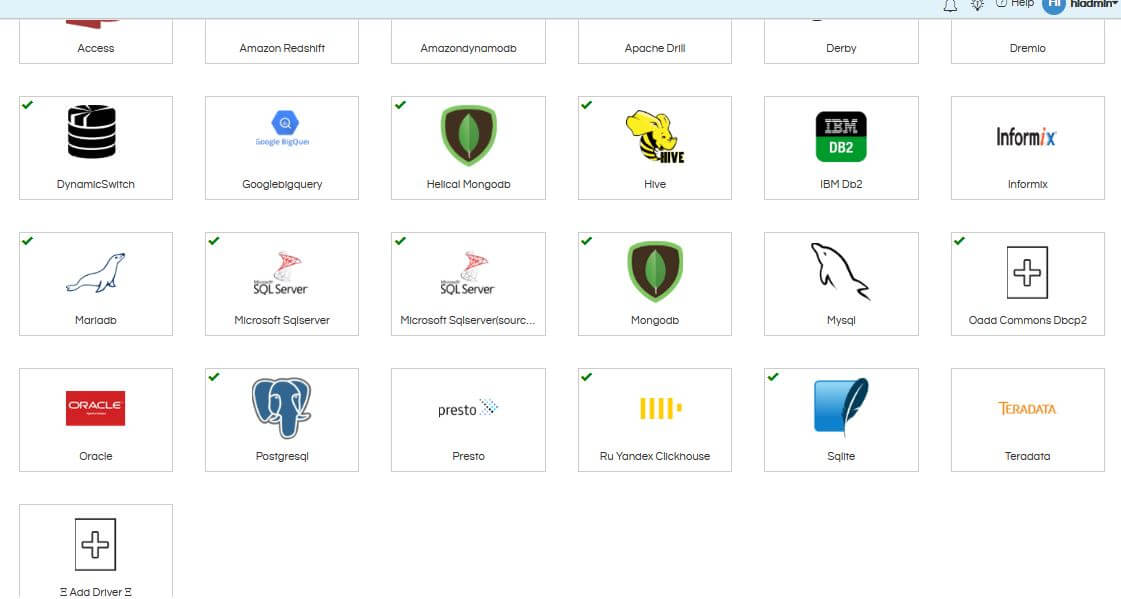Click green checkmark on Ru Yandex Clickhouse
Screen dimensions: 1121x599
tap(586, 376)
